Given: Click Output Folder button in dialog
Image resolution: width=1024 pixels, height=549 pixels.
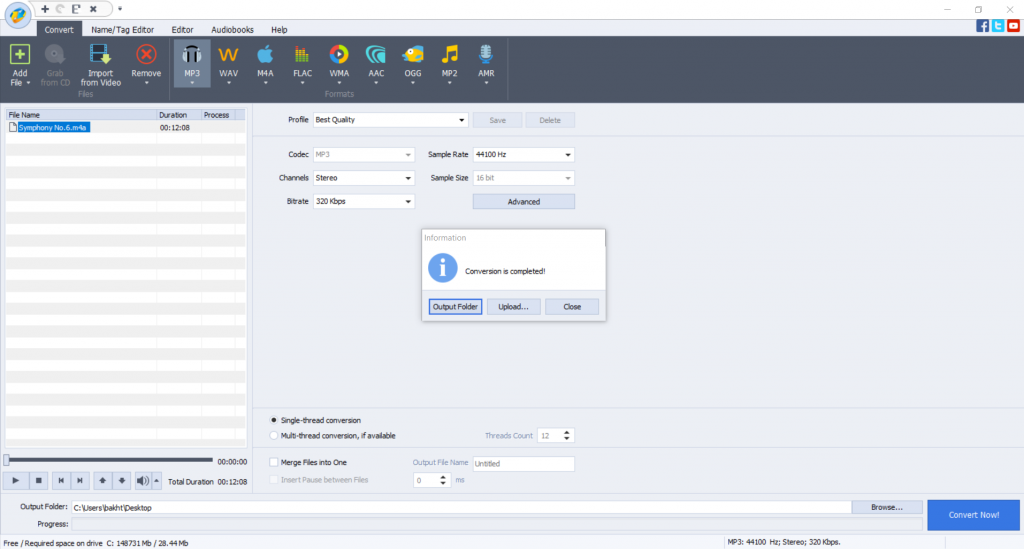Looking at the screenshot, I should coord(455,307).
